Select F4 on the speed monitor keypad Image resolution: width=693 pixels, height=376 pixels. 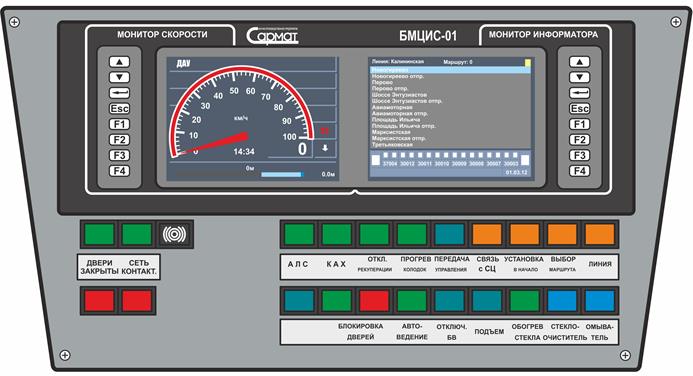pyautogui.click(x=119, y=171)
